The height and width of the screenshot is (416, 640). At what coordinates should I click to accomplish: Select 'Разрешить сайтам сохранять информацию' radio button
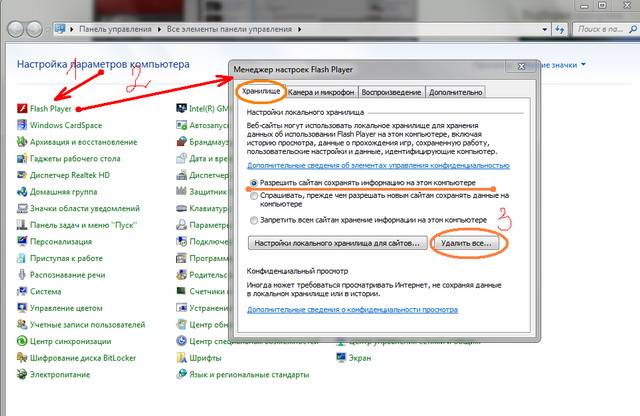(252, 183)
